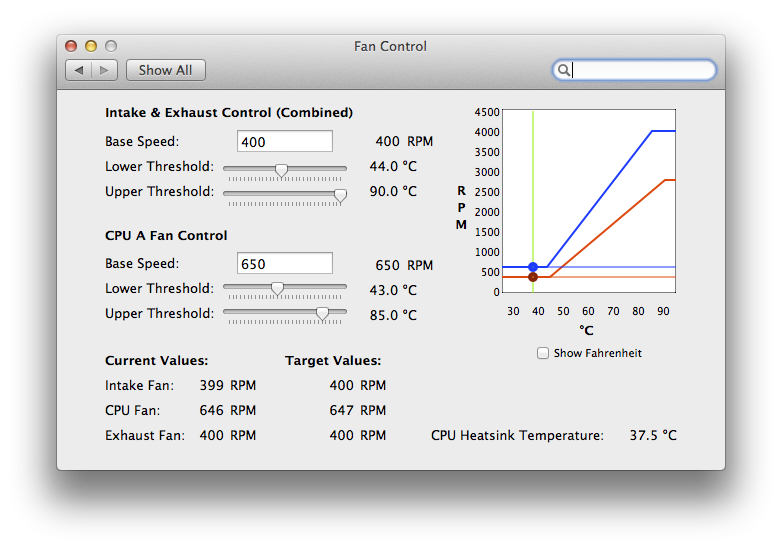Click the Show All button

tap(166, 70)
